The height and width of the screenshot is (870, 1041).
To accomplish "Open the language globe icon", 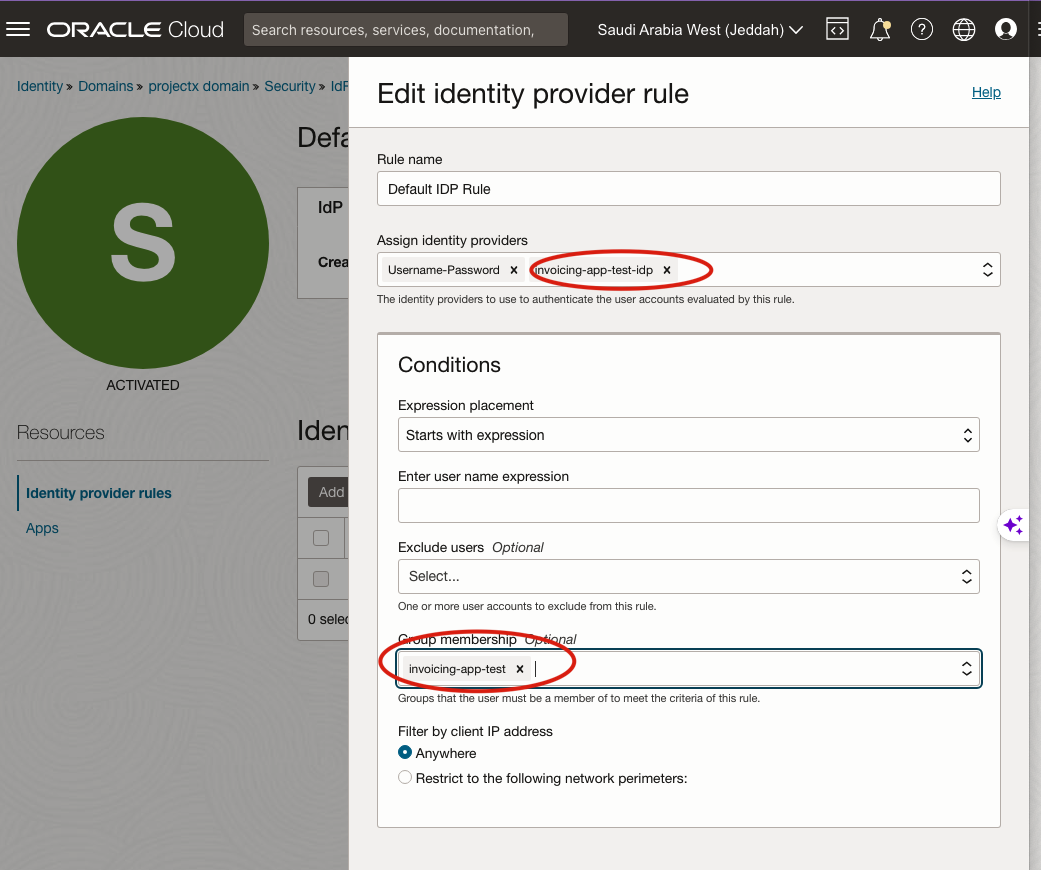I will [x=964, y=30].
